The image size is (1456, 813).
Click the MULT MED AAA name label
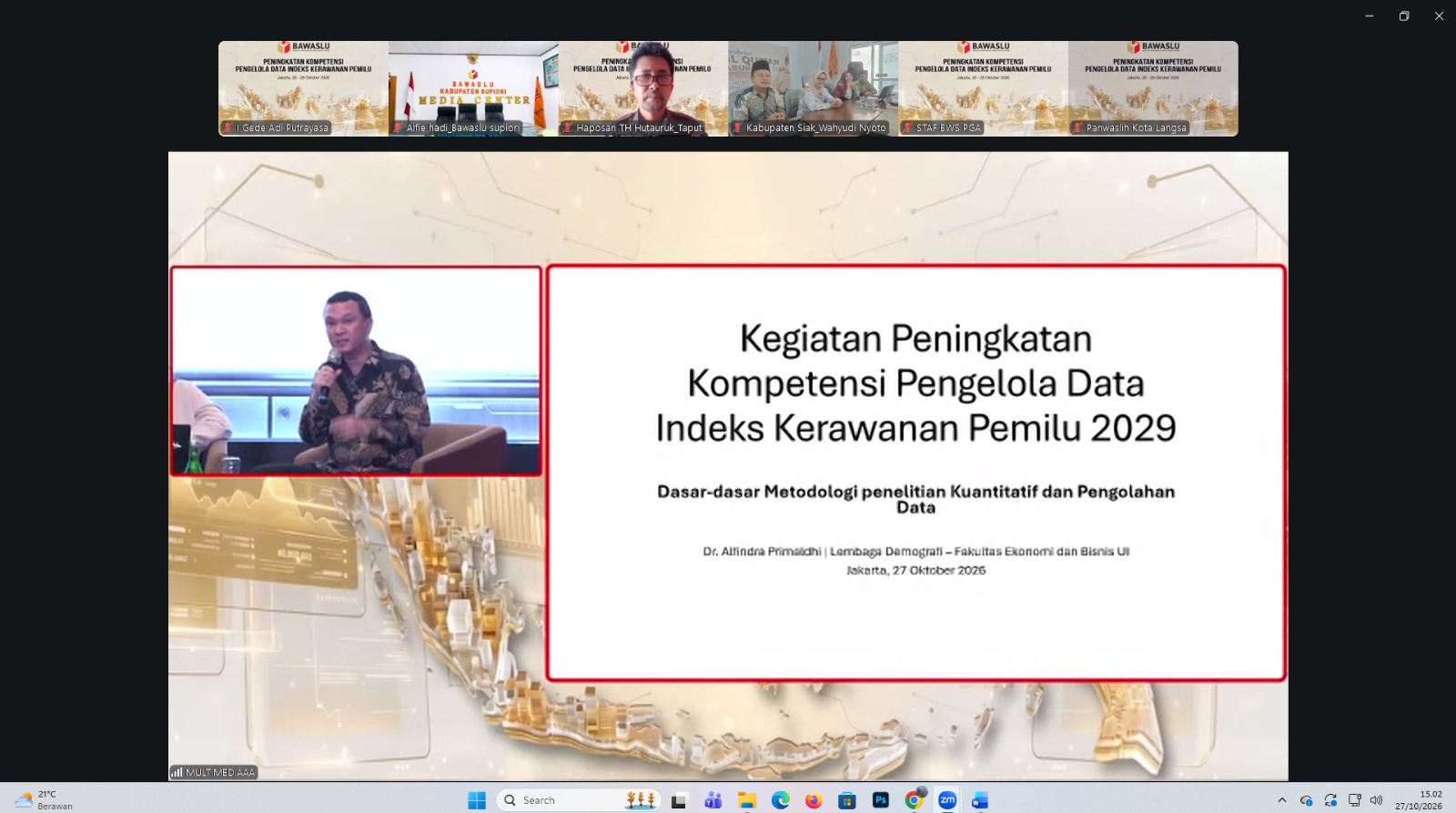tap(214, 772)
